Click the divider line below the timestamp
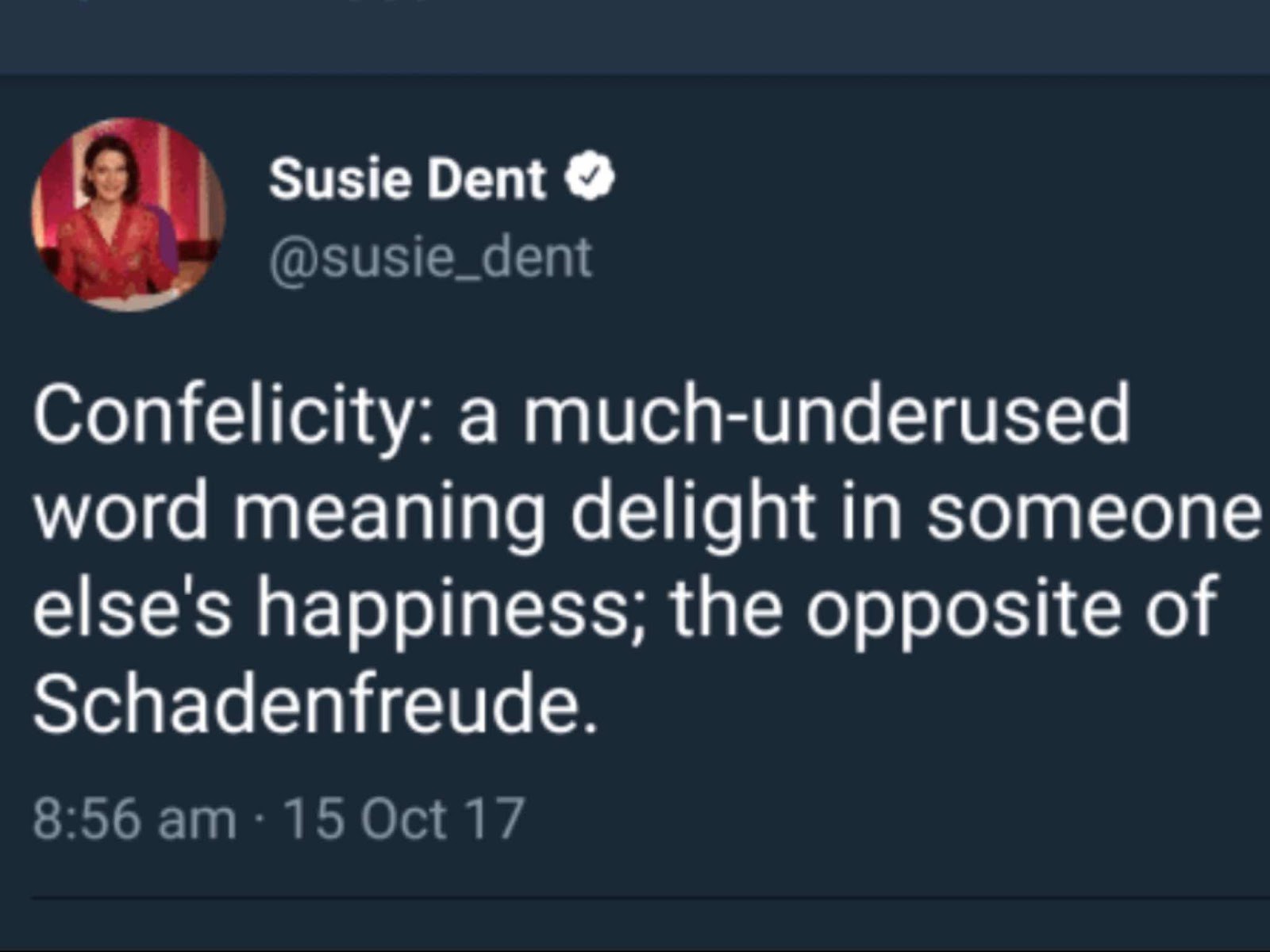1270x952 pixels. point(651,899)
